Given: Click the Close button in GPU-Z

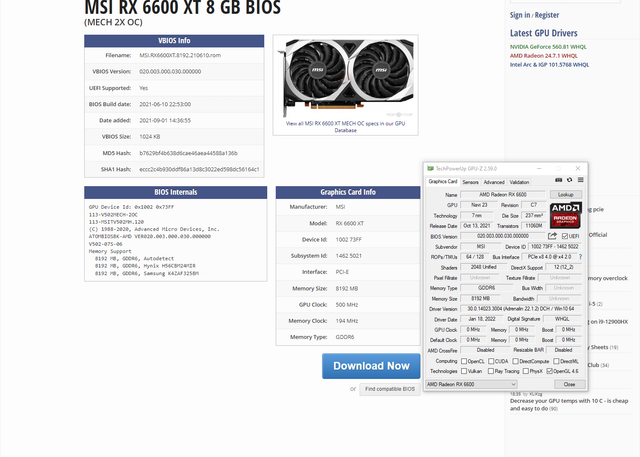Looking at the screenshot, I should (569, 384).
